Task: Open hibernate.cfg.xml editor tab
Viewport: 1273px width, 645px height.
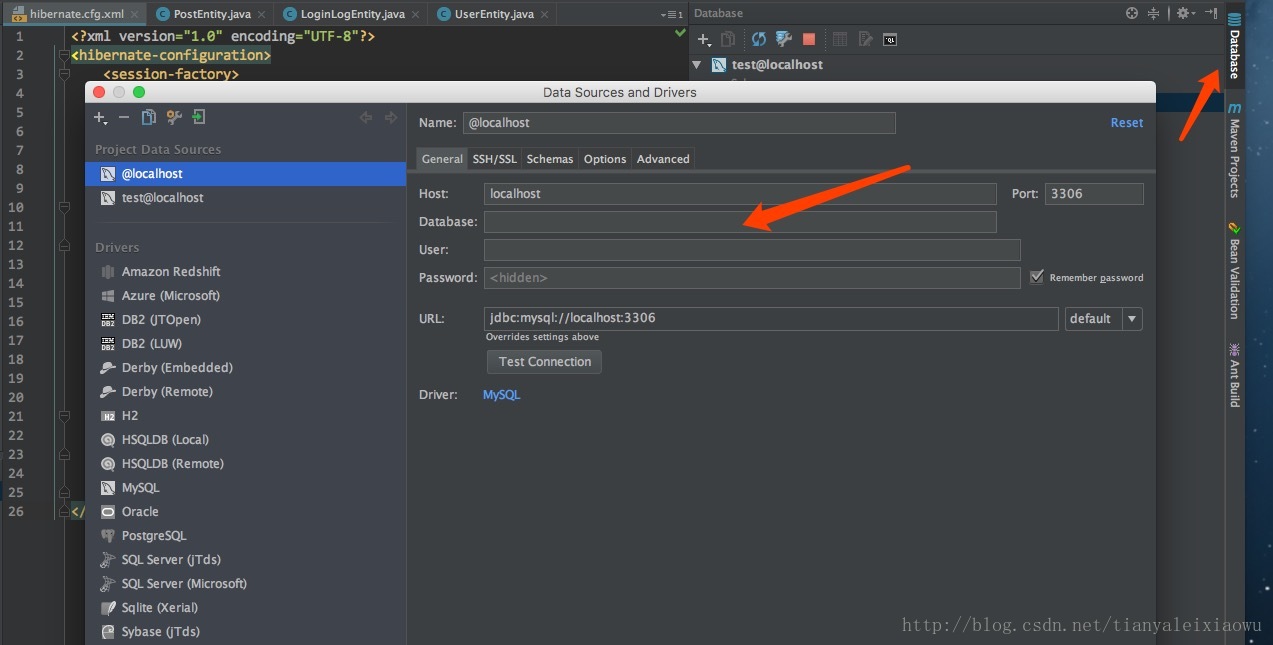Action: click(x=74, y=14)
